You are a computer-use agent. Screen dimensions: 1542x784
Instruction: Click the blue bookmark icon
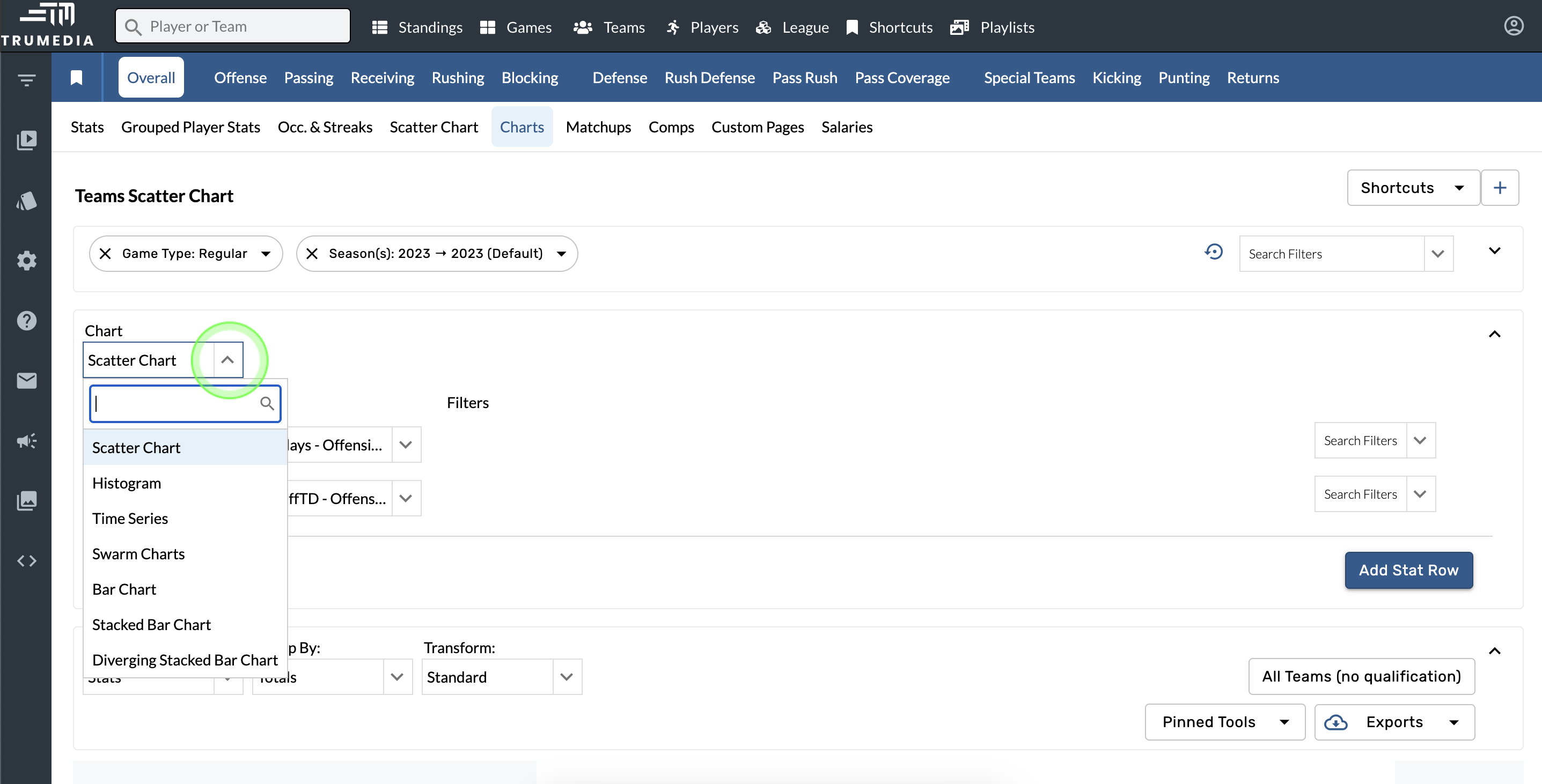click(x=76, y=78)
